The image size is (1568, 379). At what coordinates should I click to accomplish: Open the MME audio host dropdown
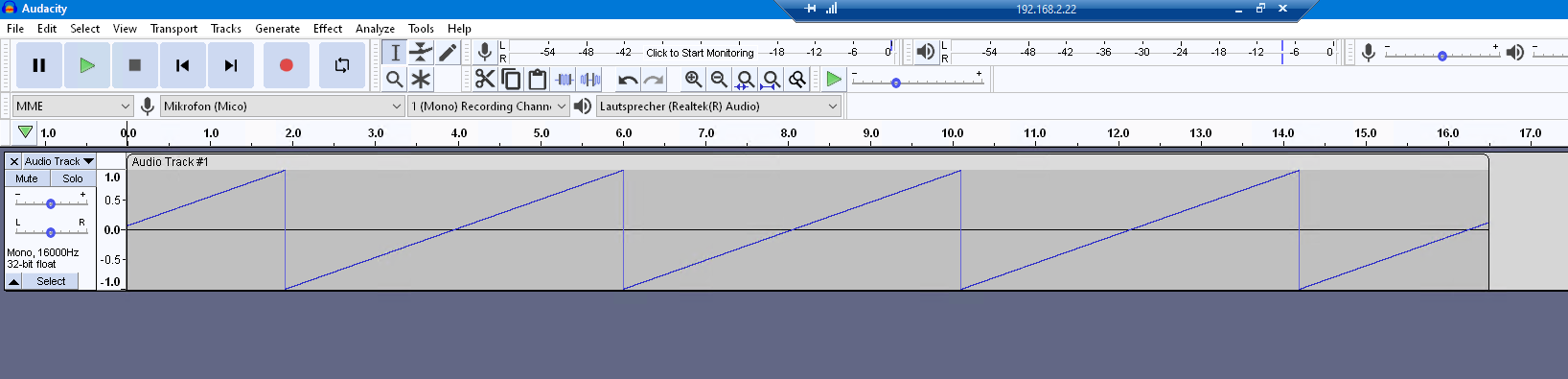[x=73, y=107]
